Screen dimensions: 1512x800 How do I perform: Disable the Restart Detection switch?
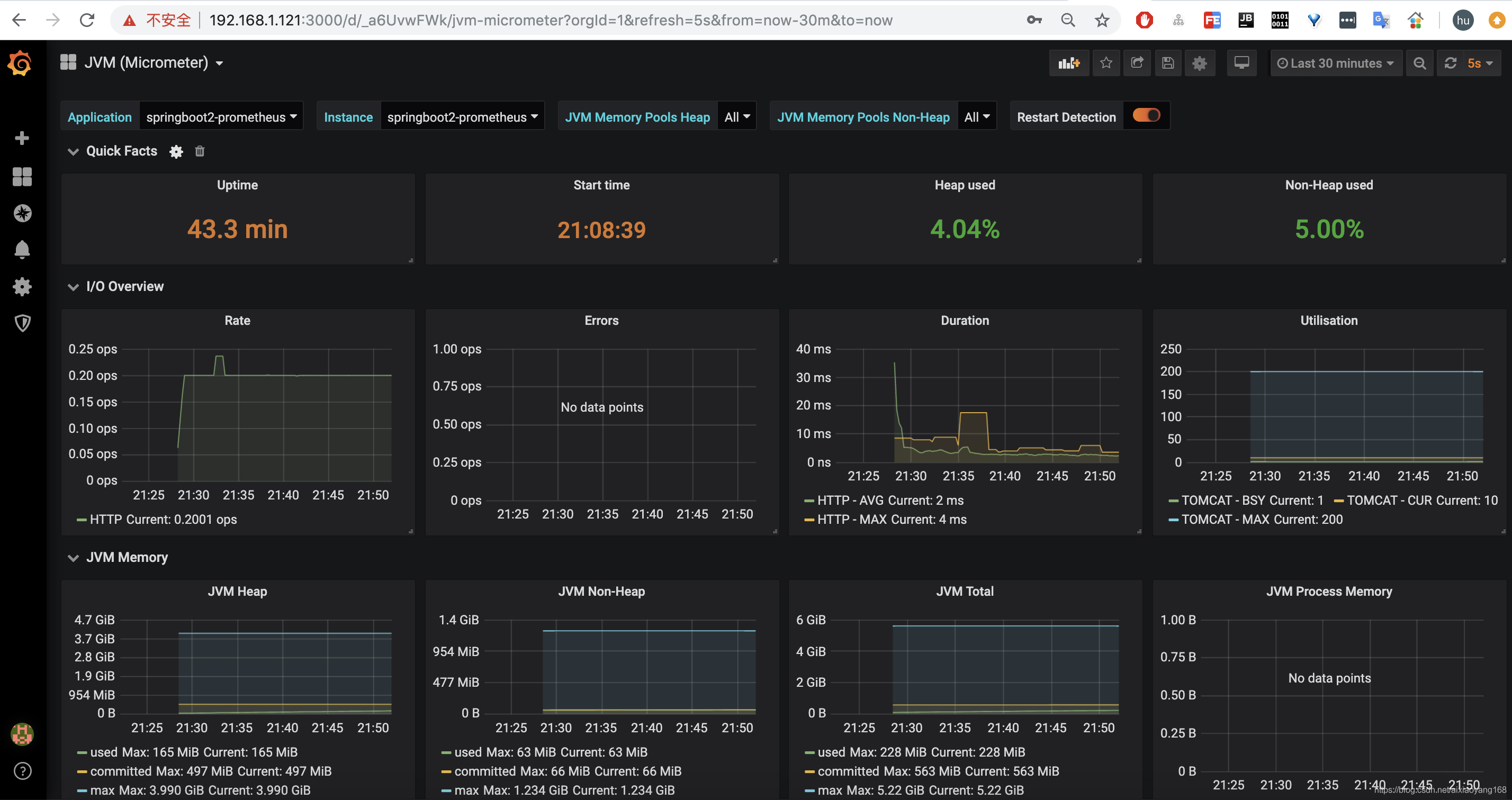pyautogui.click(x=1146, y=115)
